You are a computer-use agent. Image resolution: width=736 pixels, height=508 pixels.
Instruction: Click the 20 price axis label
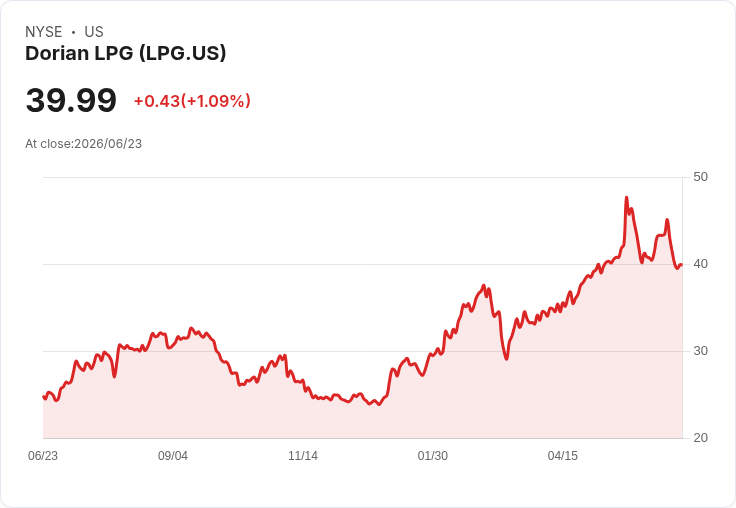tap(700, 438)
